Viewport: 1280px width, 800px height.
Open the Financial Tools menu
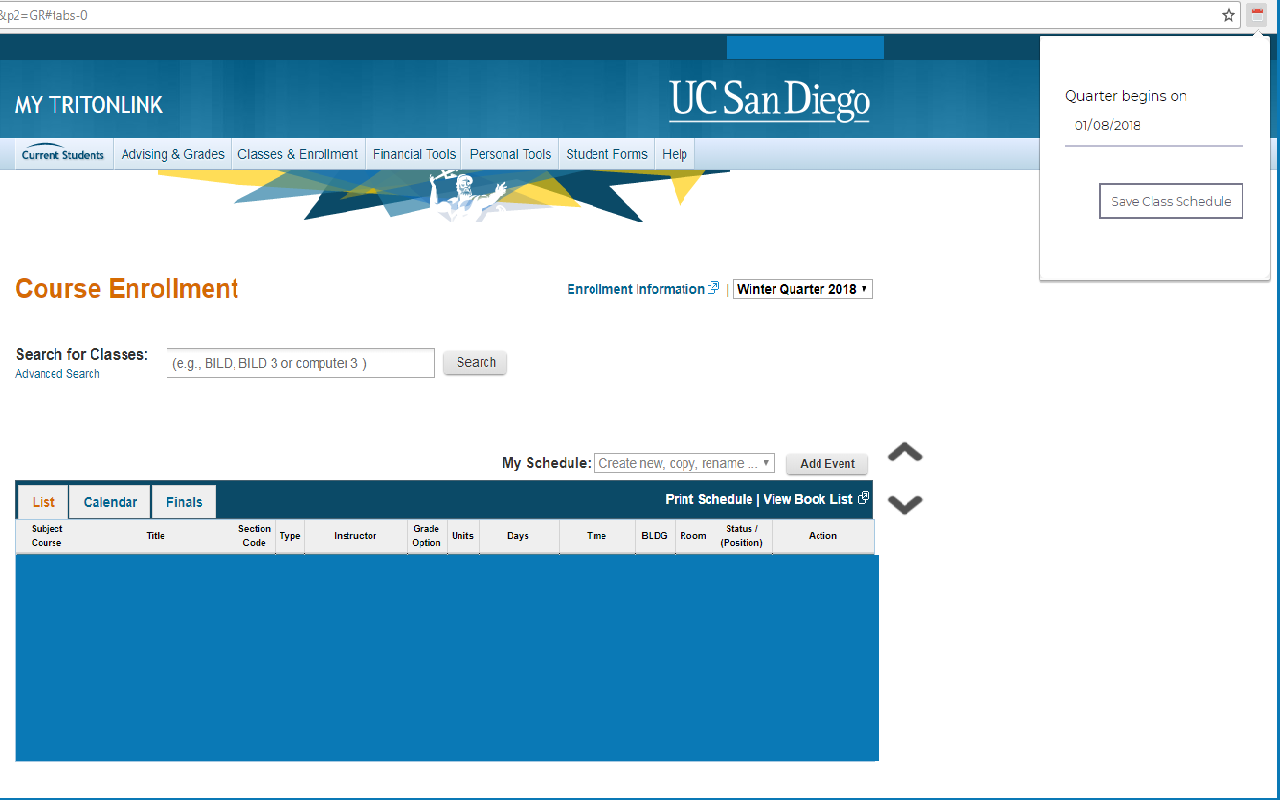pos(413,153)
